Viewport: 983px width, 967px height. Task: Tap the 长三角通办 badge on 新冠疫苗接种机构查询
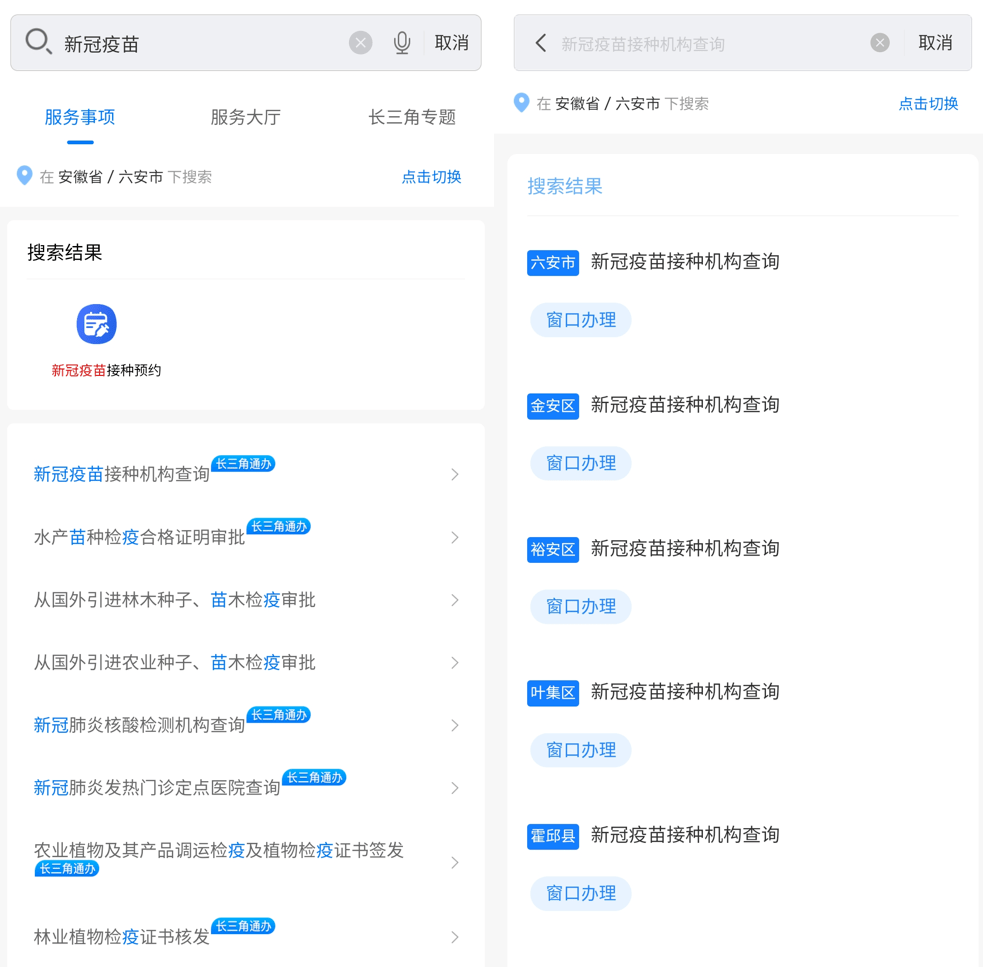click(243, 463)
